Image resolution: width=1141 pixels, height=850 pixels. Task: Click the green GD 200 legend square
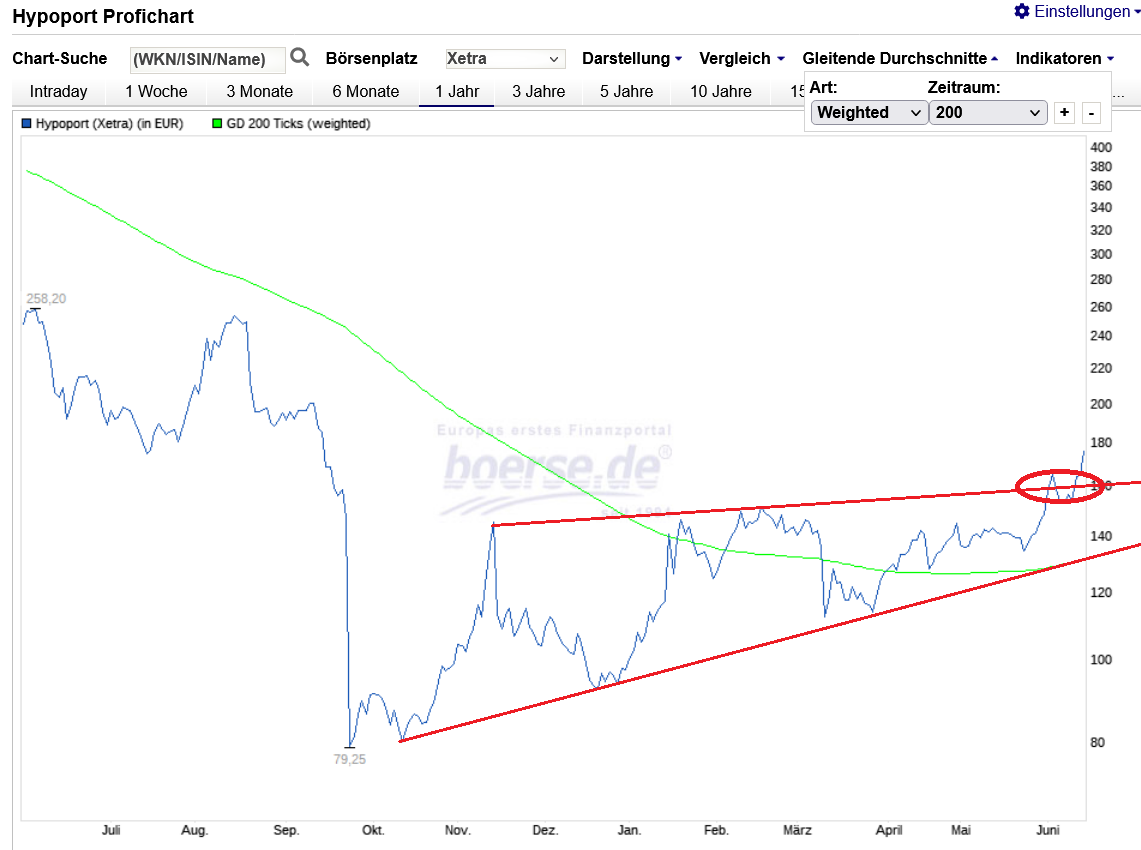coord(217,124)
